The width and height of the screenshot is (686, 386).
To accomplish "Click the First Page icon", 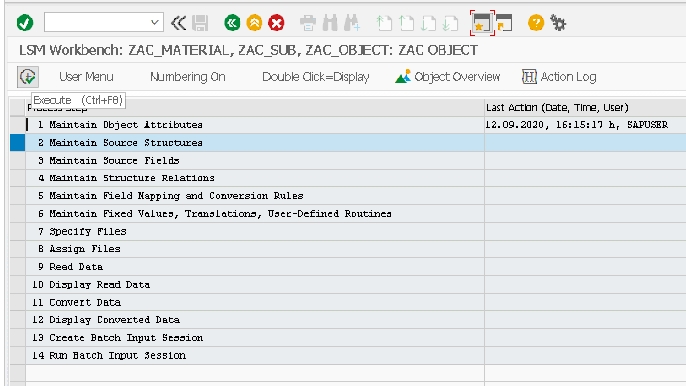I will click(x=384, y=23).
